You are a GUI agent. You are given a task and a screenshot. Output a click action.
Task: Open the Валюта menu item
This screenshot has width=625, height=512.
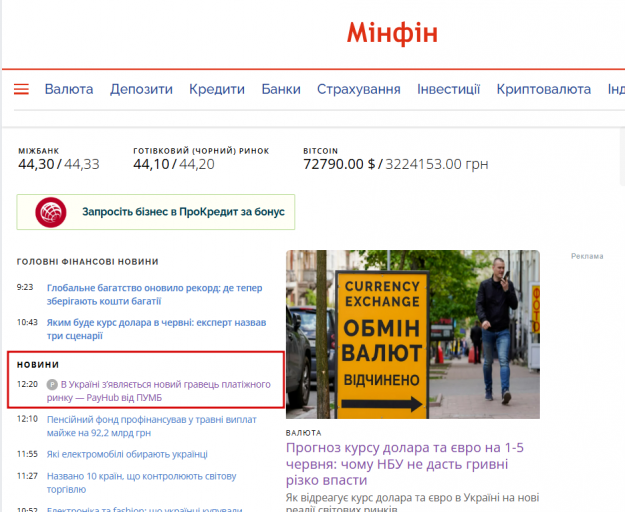click(69, 89)
